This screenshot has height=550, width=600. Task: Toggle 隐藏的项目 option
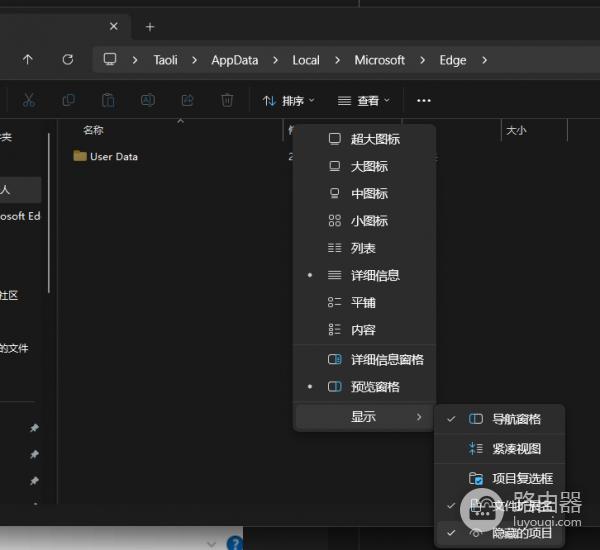coord(499,533)
